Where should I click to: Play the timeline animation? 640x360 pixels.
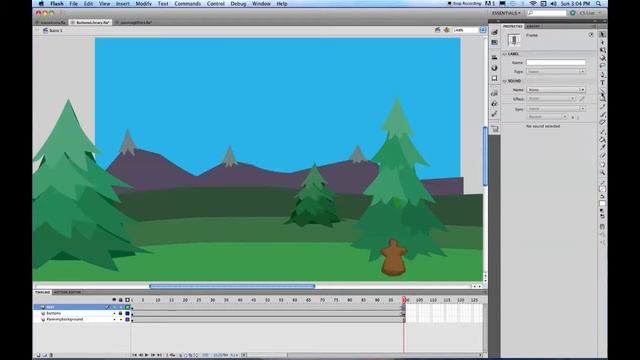[147, 355]
